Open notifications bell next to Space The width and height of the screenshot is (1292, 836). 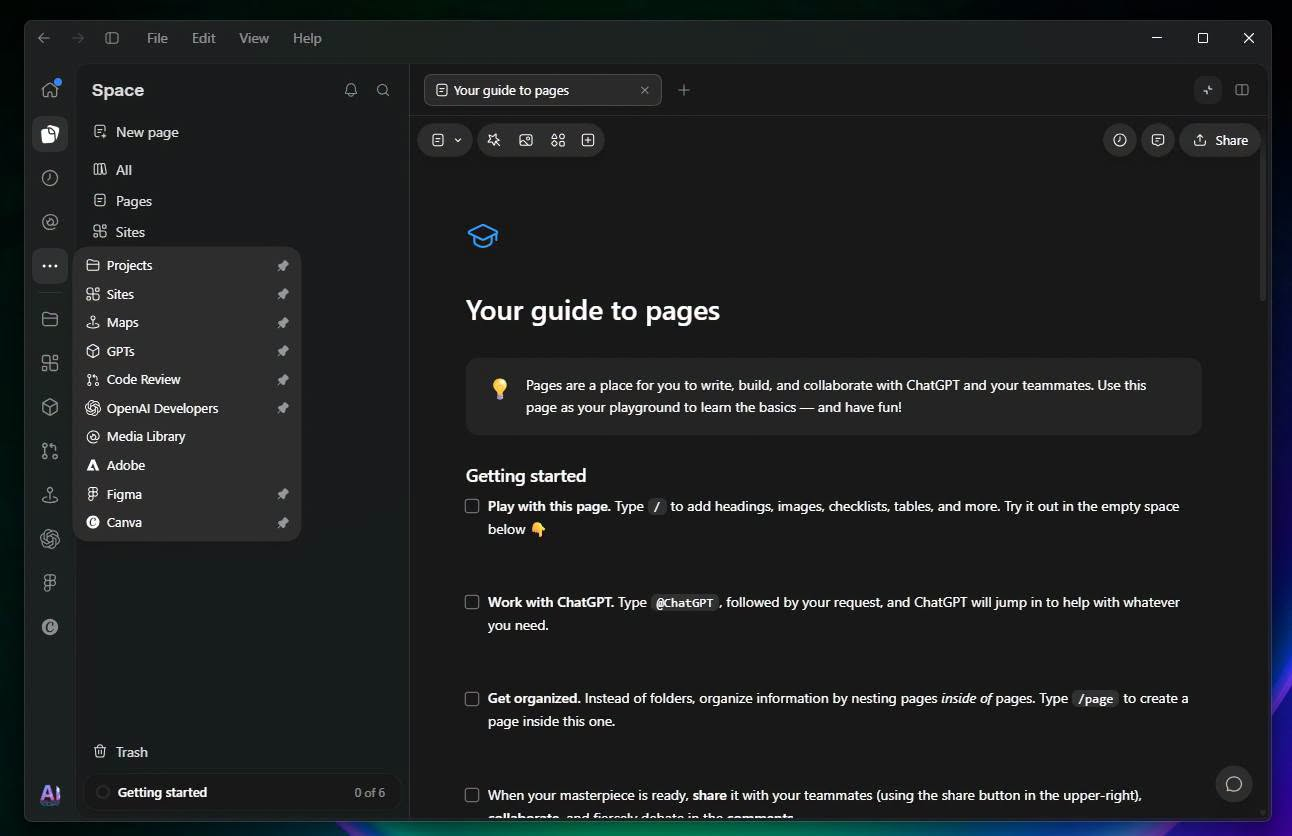coord(351,90)
